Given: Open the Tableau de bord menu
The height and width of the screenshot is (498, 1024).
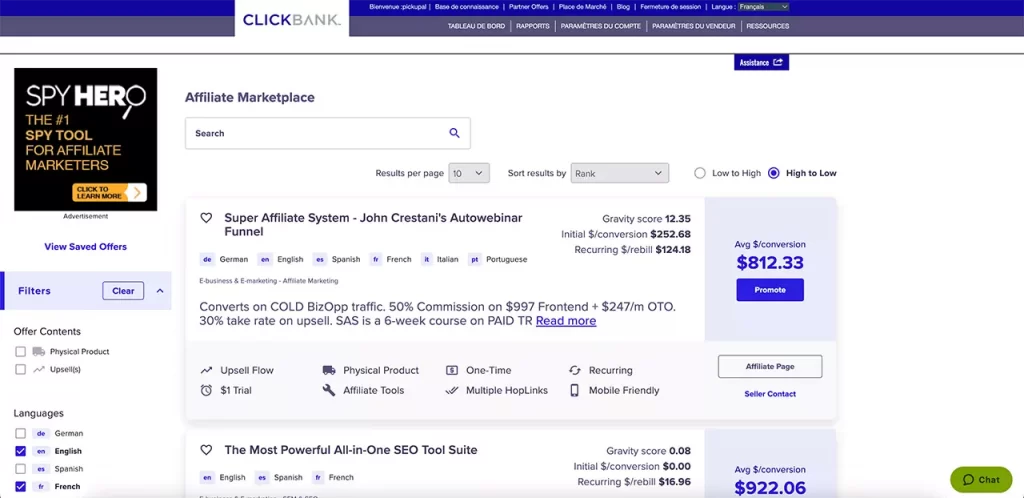Looking at the screenshot, I should coord(476,26).
